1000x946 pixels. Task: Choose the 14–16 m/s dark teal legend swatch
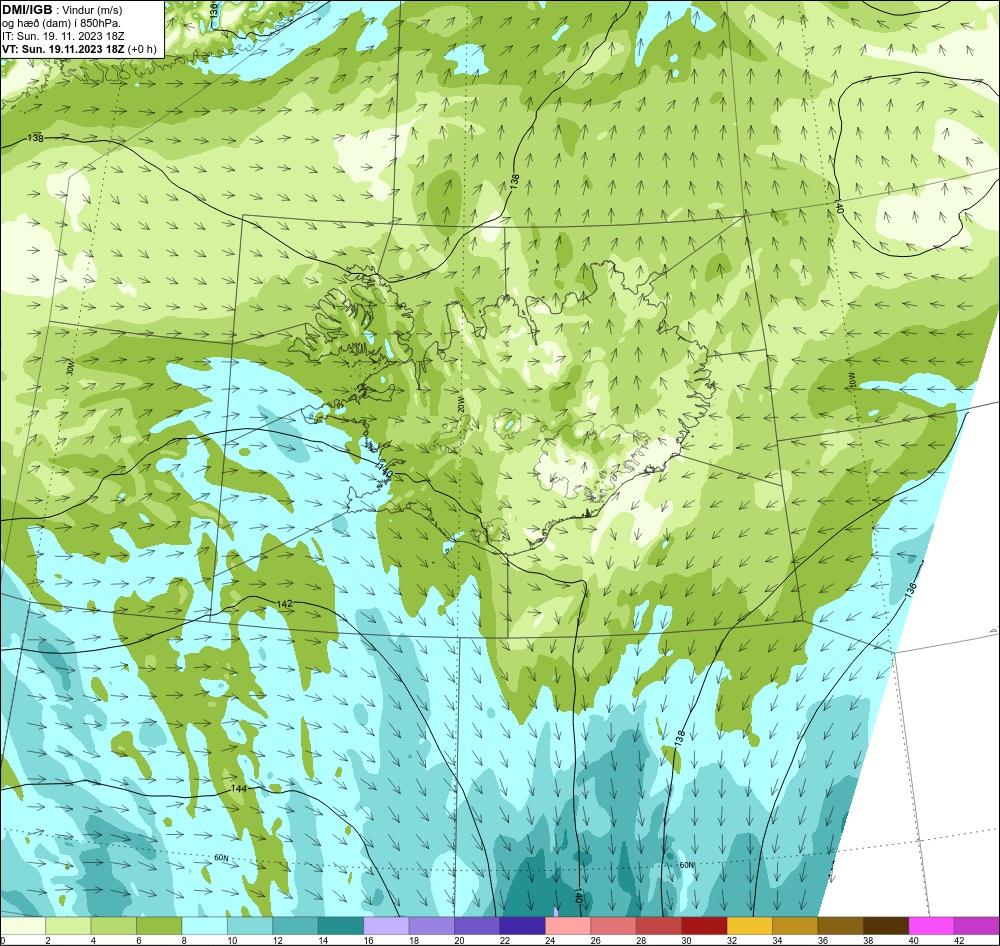coord(341,925)
